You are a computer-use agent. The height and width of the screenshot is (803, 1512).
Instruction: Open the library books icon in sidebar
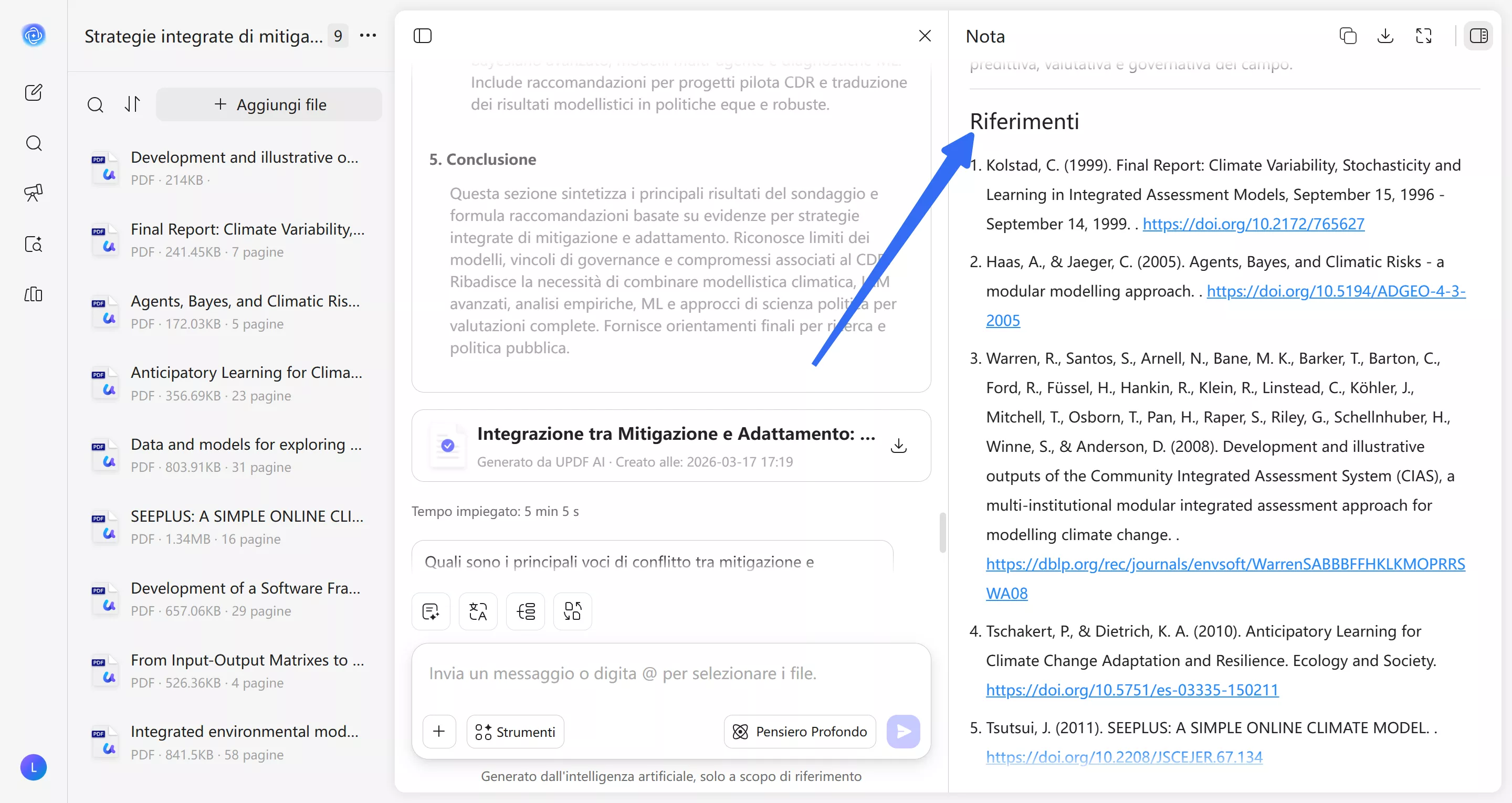point(34,294)
